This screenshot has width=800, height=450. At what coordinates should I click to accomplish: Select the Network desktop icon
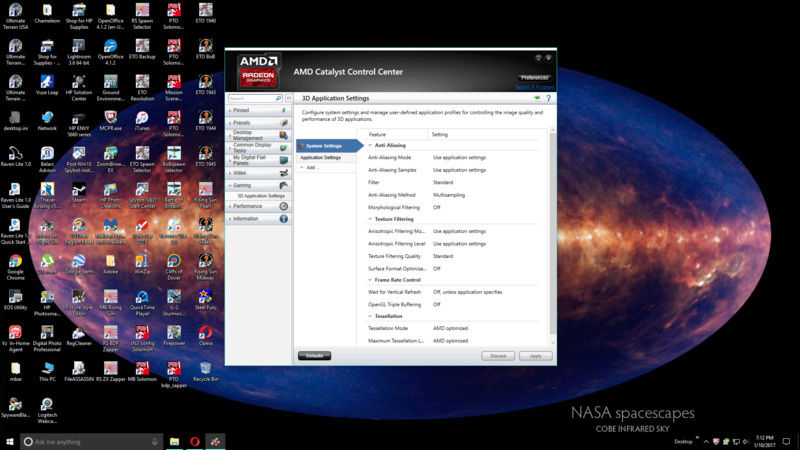click(47, 121)
